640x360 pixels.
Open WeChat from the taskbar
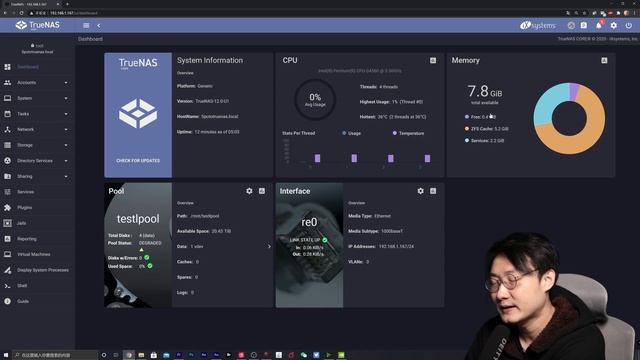(x=304, y=355)
